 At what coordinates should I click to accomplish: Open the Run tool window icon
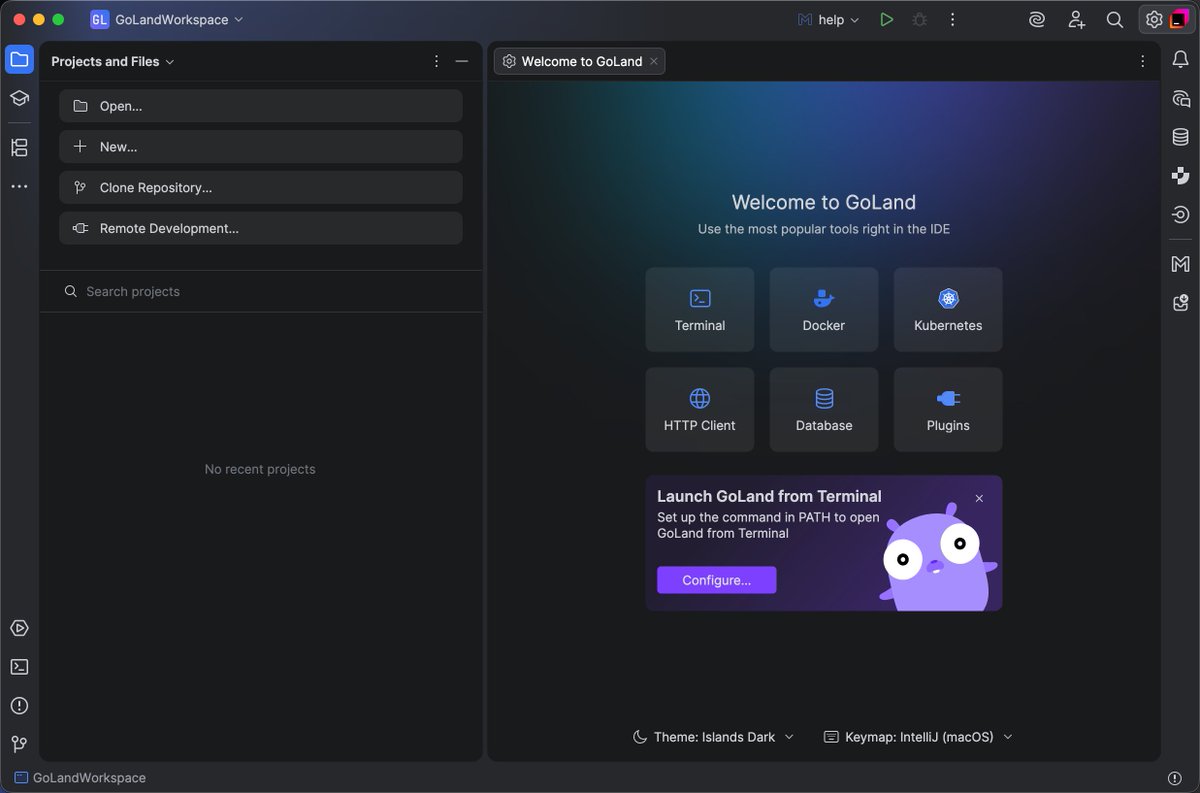19,628
